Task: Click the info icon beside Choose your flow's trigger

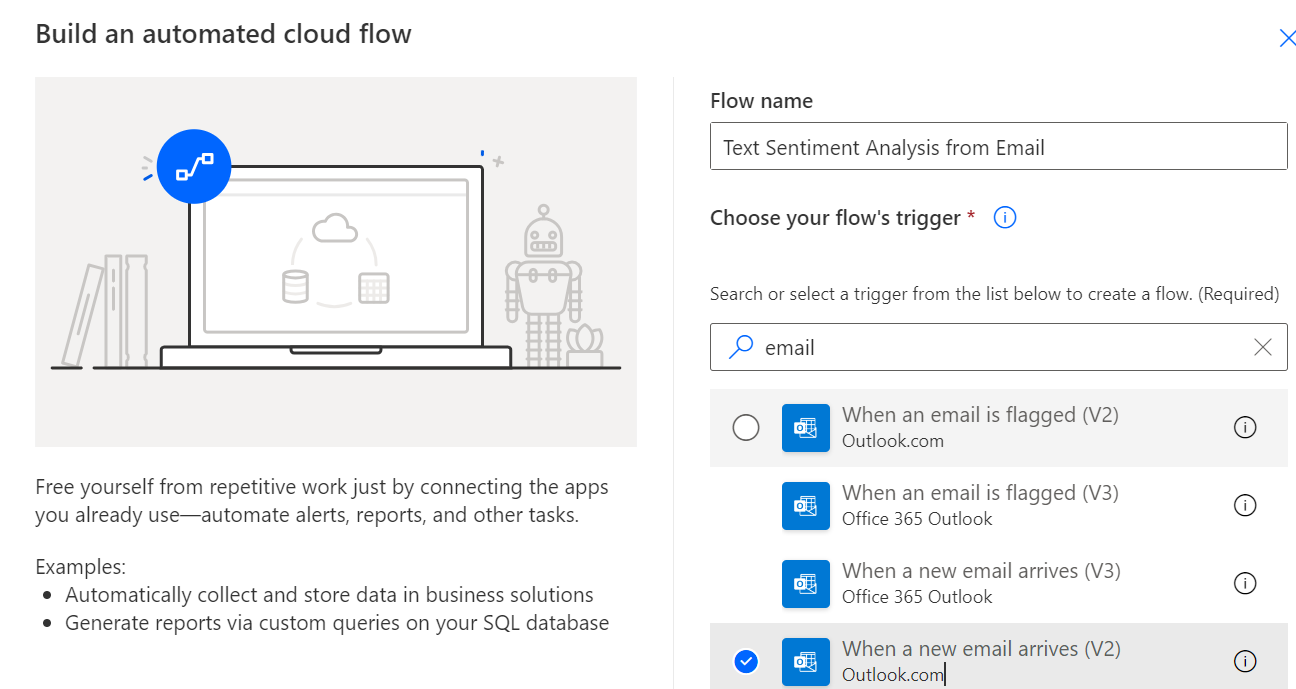Action: [1005, 217]
